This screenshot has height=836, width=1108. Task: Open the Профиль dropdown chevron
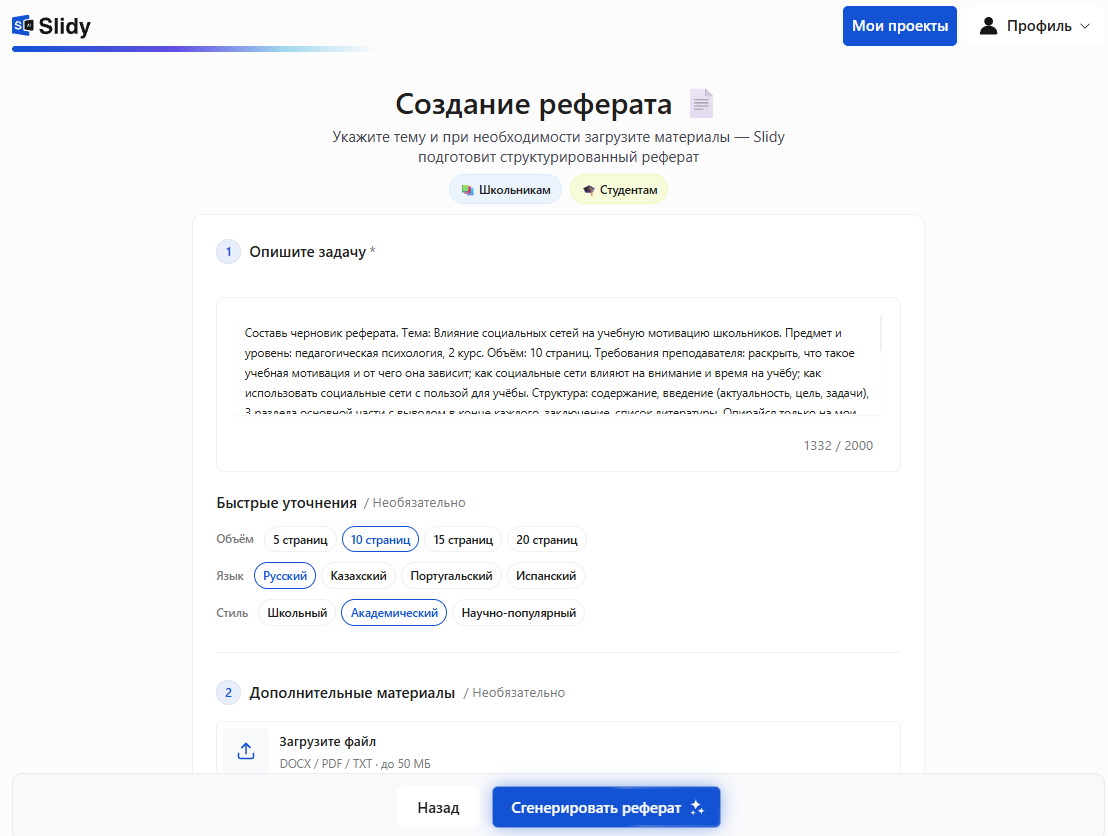click(x=1085, y=26)
